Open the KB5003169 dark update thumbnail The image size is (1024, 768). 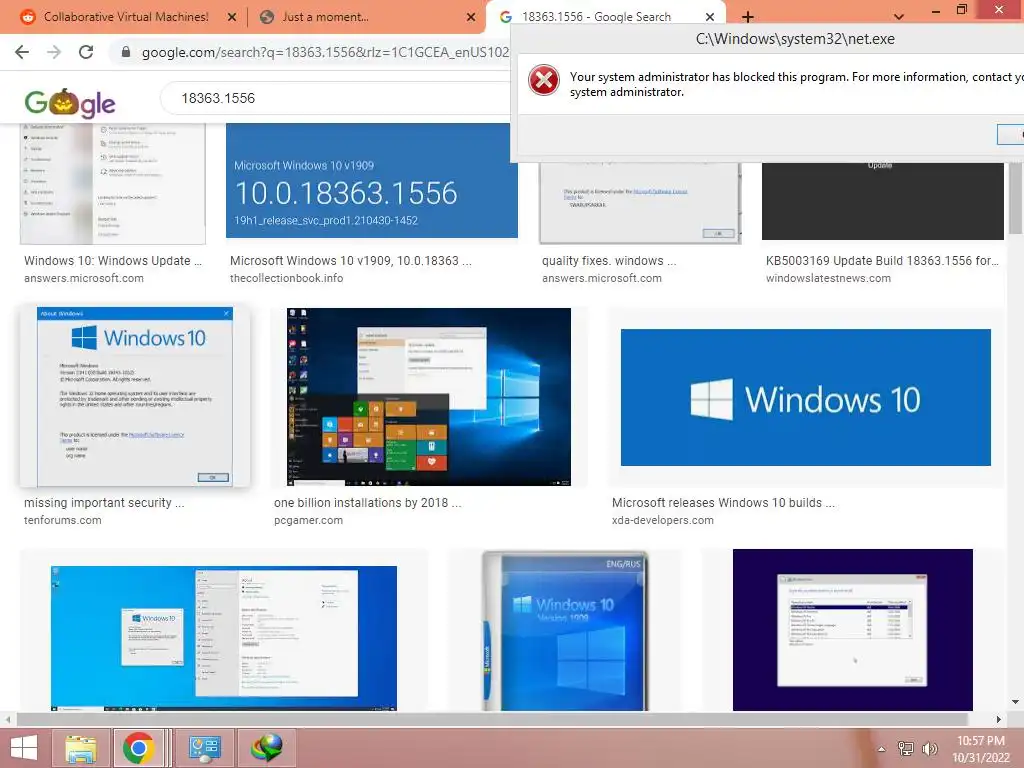tap(882, 201)
